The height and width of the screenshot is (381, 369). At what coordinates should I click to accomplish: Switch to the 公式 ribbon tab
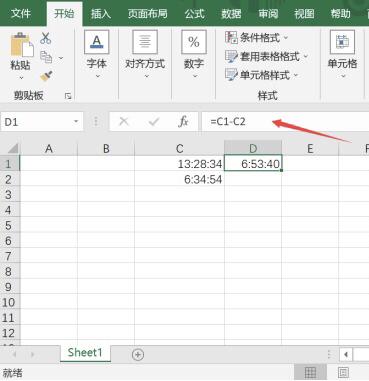point(194,14)
